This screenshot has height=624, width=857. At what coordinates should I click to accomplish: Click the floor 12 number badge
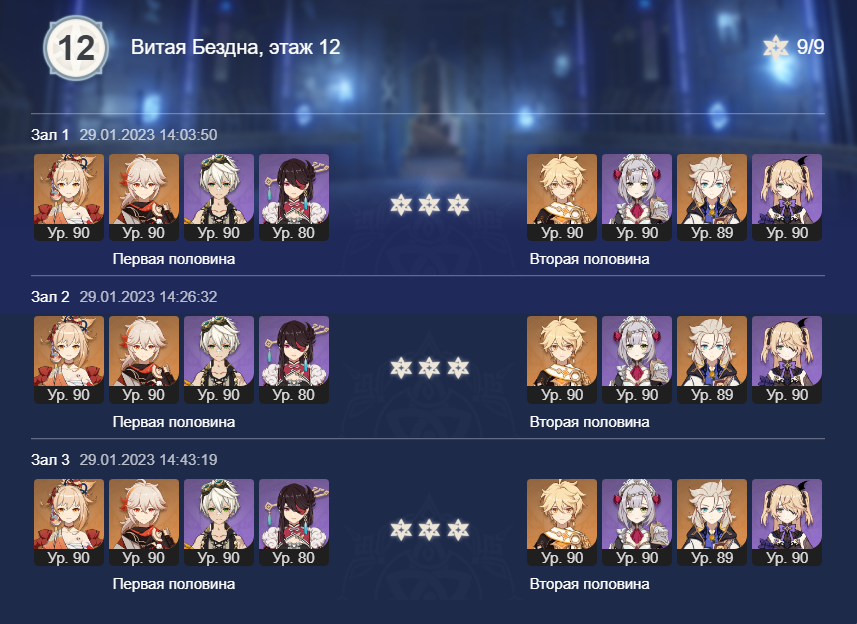[76, 48]
